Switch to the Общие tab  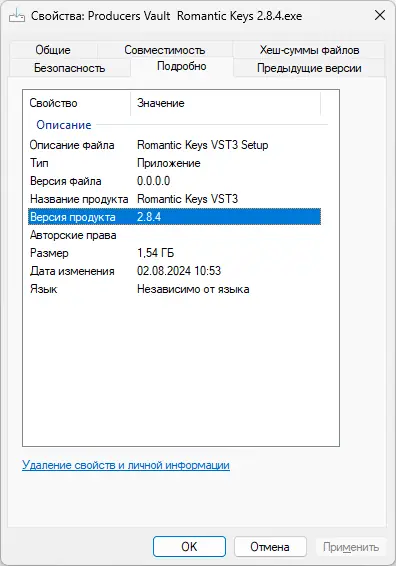point(53,50)
